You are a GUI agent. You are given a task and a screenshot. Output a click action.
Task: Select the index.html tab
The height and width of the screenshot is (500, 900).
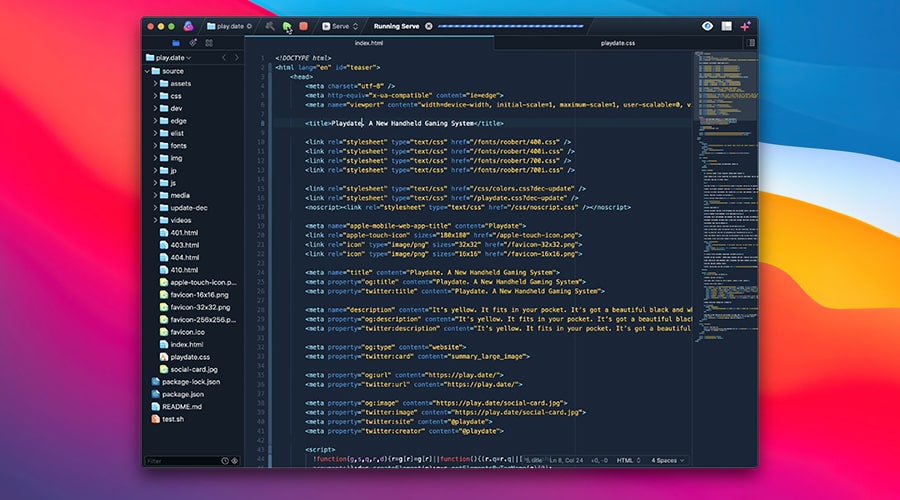tap(369, 44)
